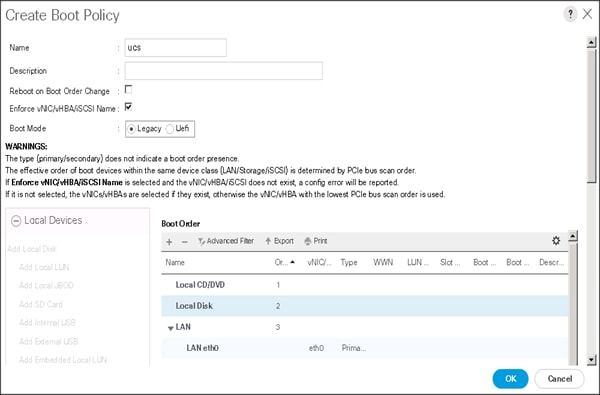600x395 pixels.
Task: Click the vNIC column header
Action: [319, 263]
